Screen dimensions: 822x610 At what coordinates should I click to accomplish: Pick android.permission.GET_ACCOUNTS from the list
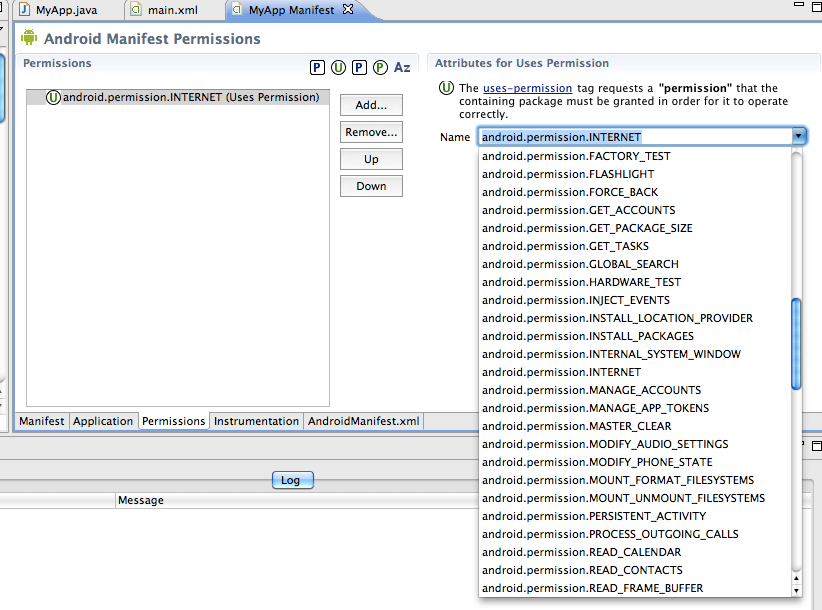(578, 210)
